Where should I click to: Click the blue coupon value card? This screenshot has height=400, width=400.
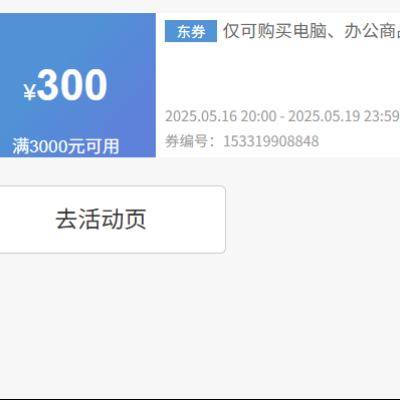78,85
